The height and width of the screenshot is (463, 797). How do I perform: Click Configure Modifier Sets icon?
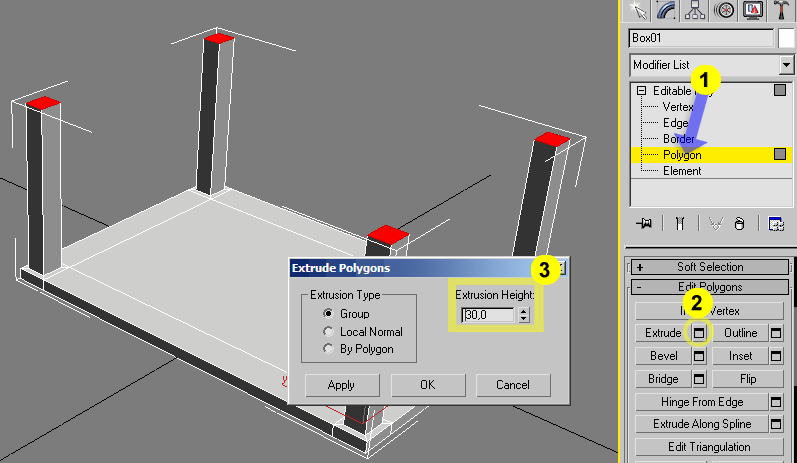775,223
